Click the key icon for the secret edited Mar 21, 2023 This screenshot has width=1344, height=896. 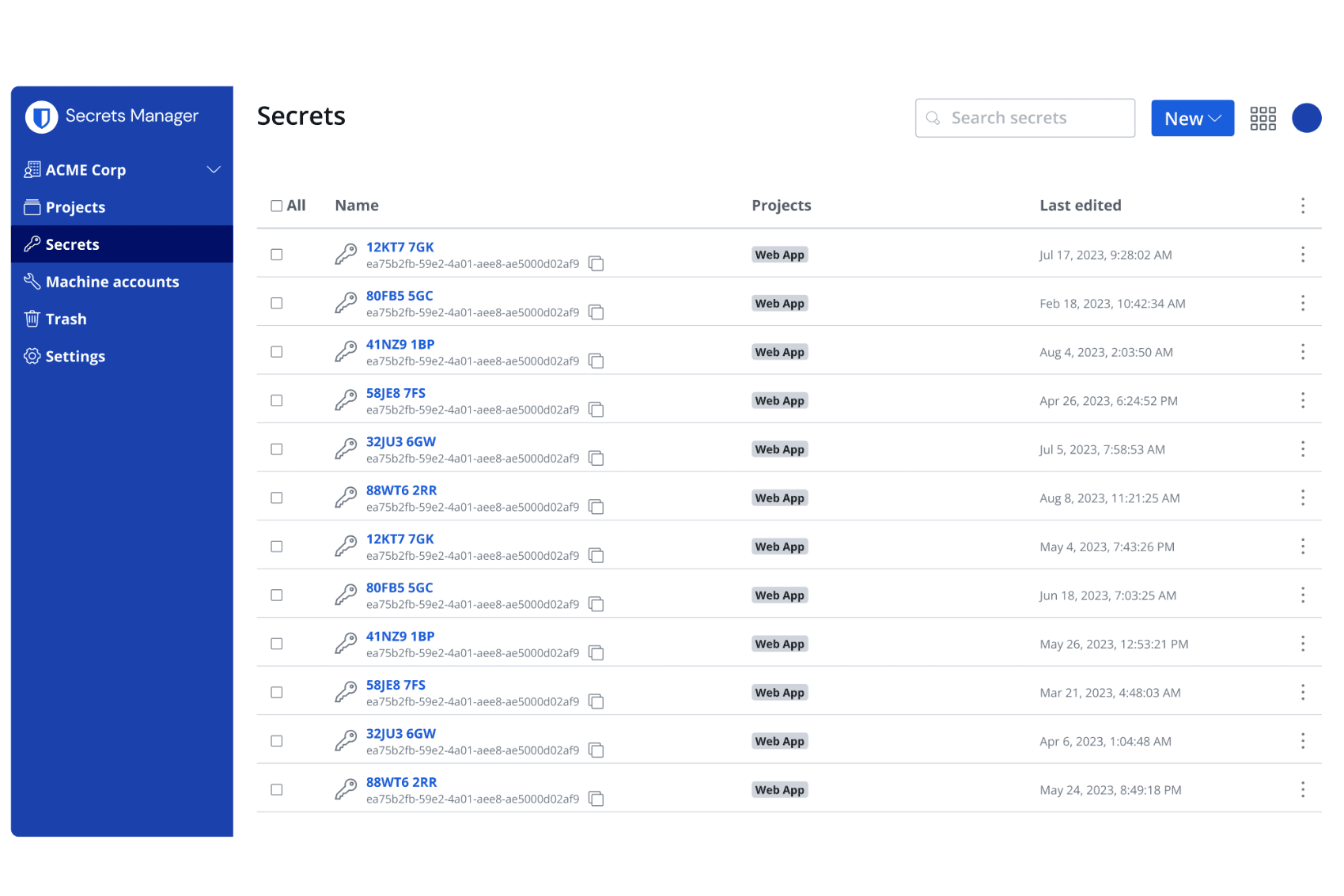346,693
